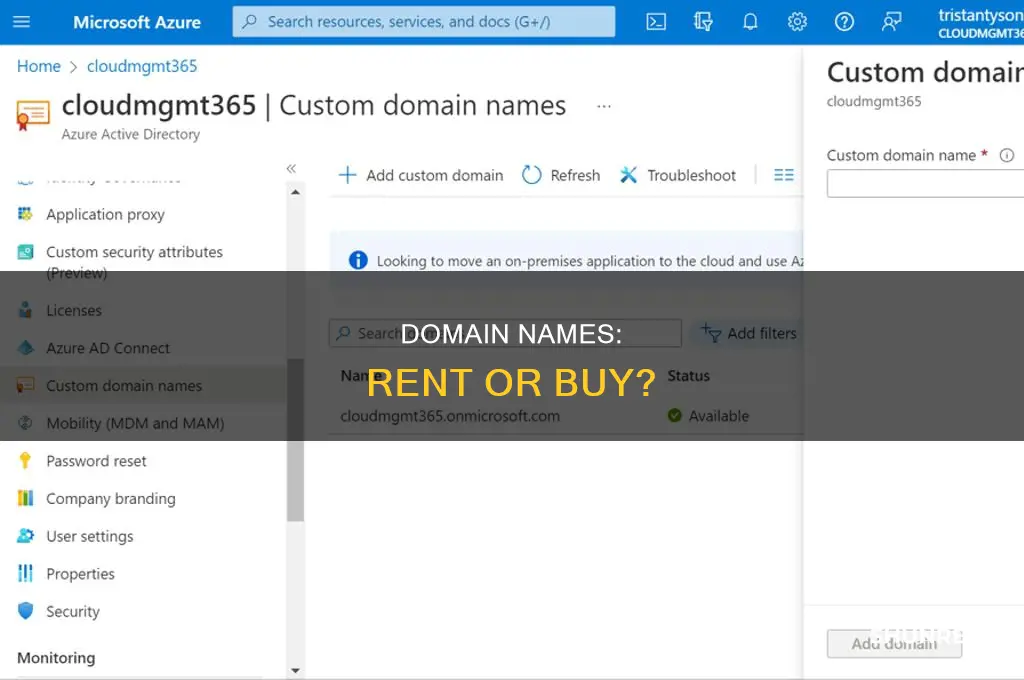Open portal settings gear
This screenshot has width=1024, height=680.
(x=797, y=22)
